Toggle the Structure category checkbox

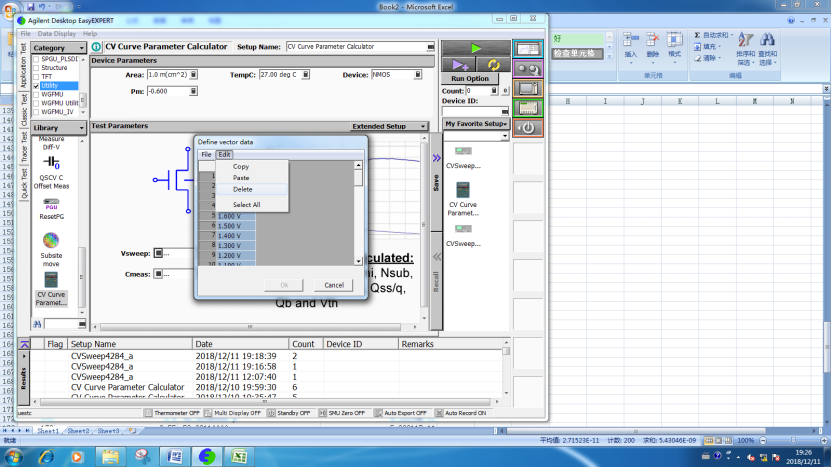pyautogui.click(x=36, y=68)
